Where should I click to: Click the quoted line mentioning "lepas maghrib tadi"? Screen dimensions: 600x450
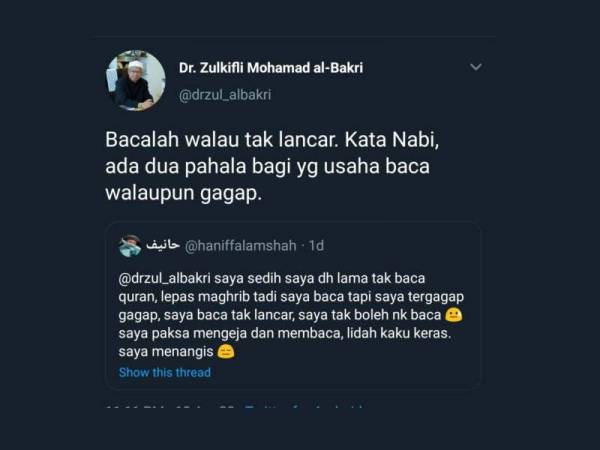(291, 297)
